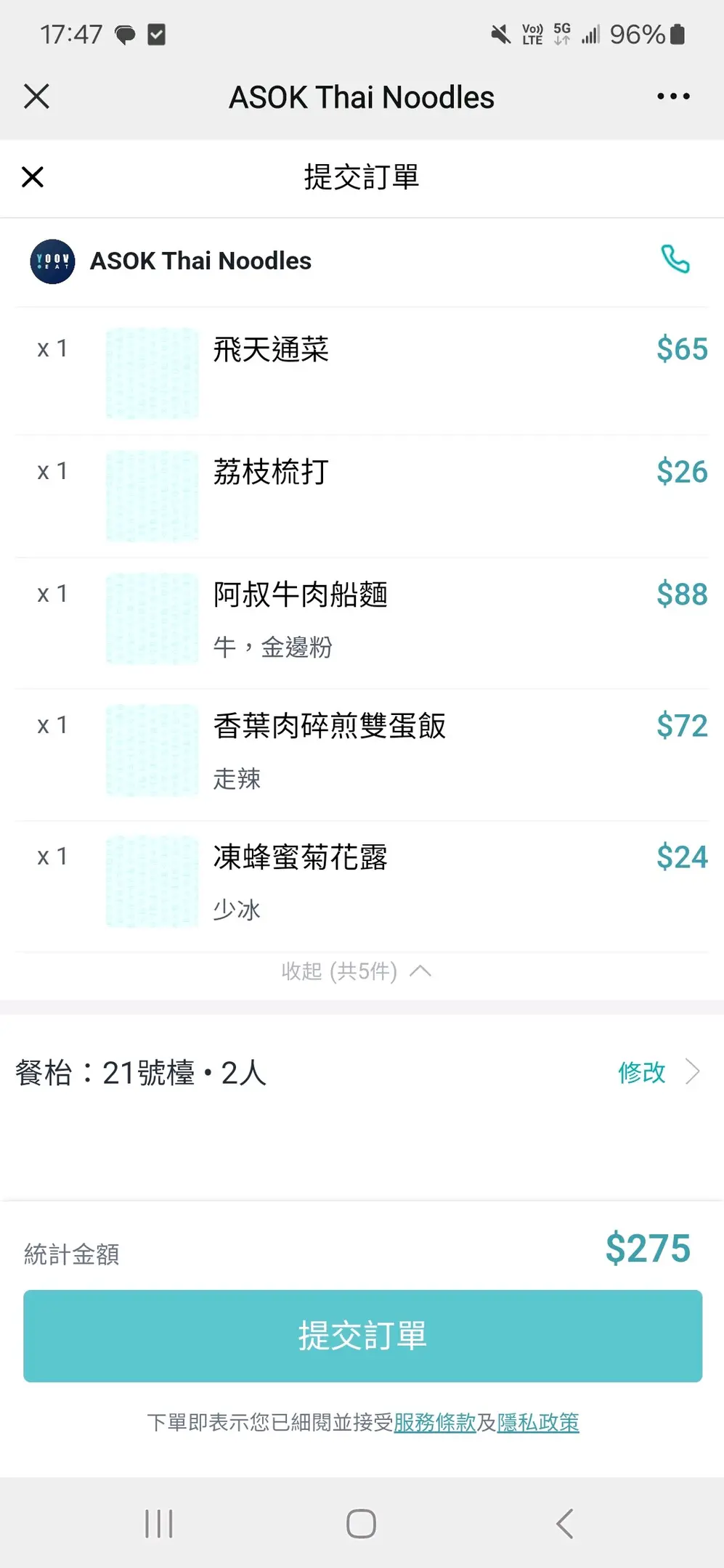The width and height of the screenshot is (724, 1568).
Task: Tap 修改 to edit table info
Action: (x=641, y=1072)
